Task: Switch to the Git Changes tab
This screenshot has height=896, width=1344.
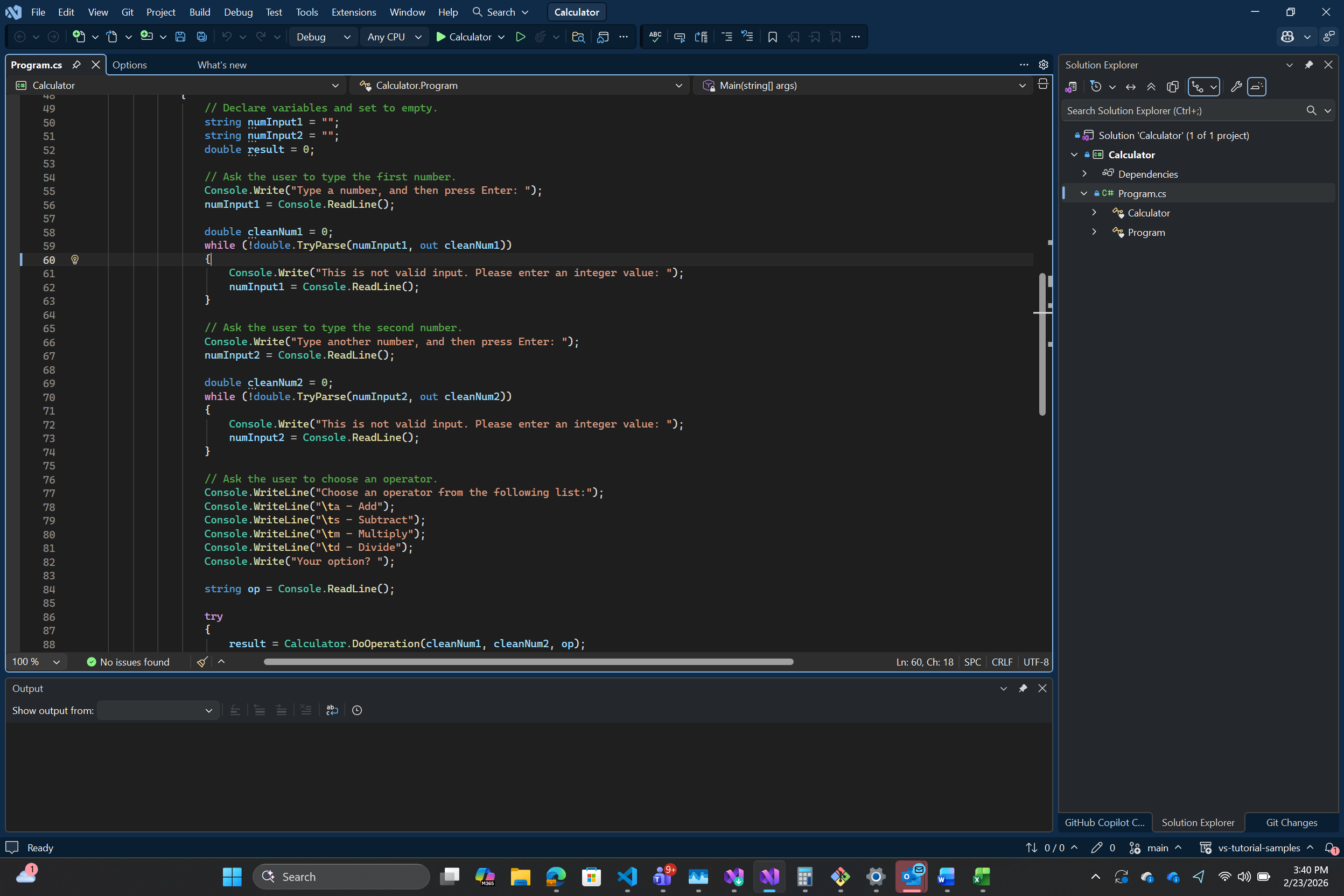Action: point(1290,822)
